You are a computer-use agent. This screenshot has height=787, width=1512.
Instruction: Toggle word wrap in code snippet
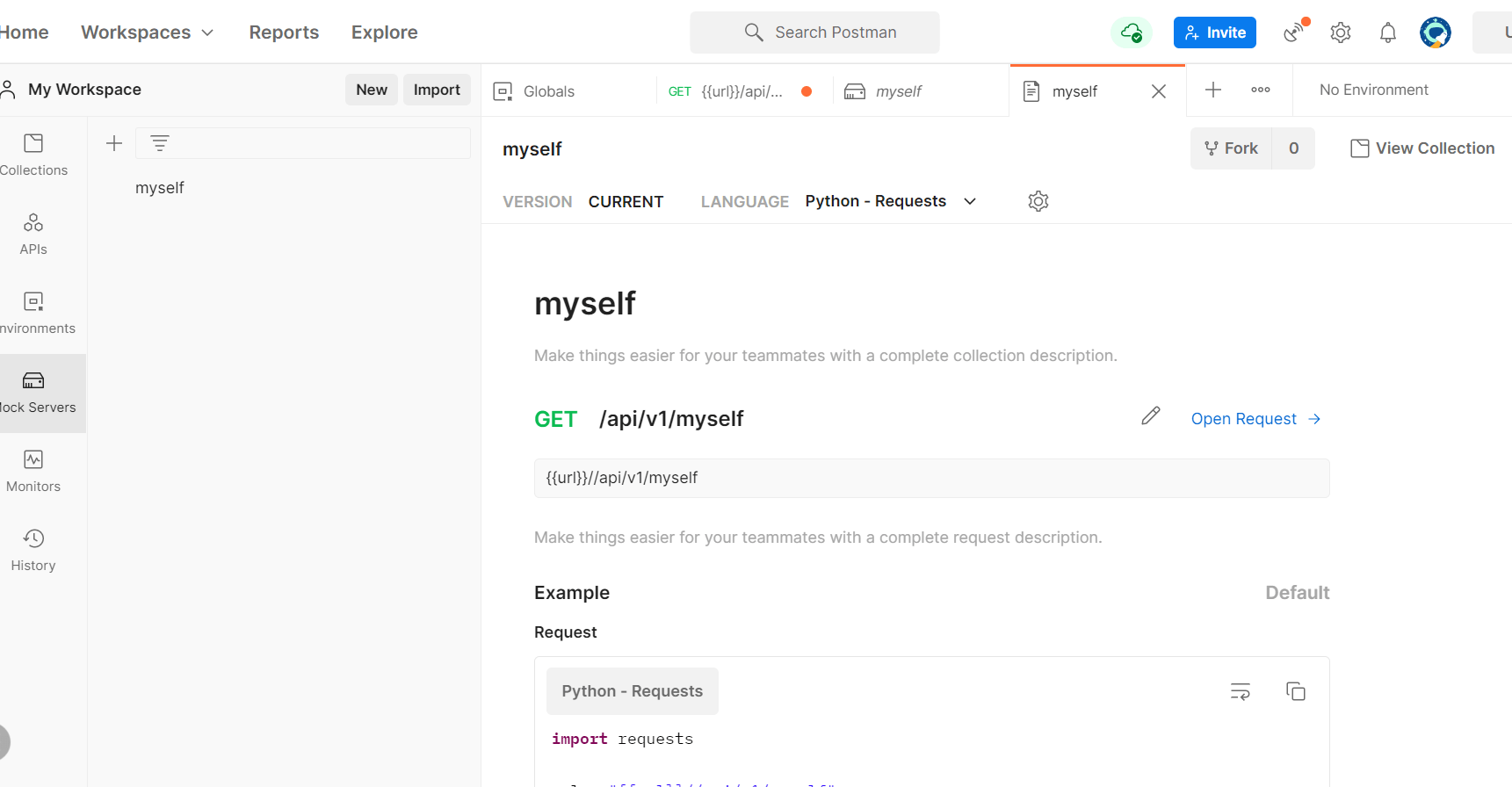click(1241, 691)
